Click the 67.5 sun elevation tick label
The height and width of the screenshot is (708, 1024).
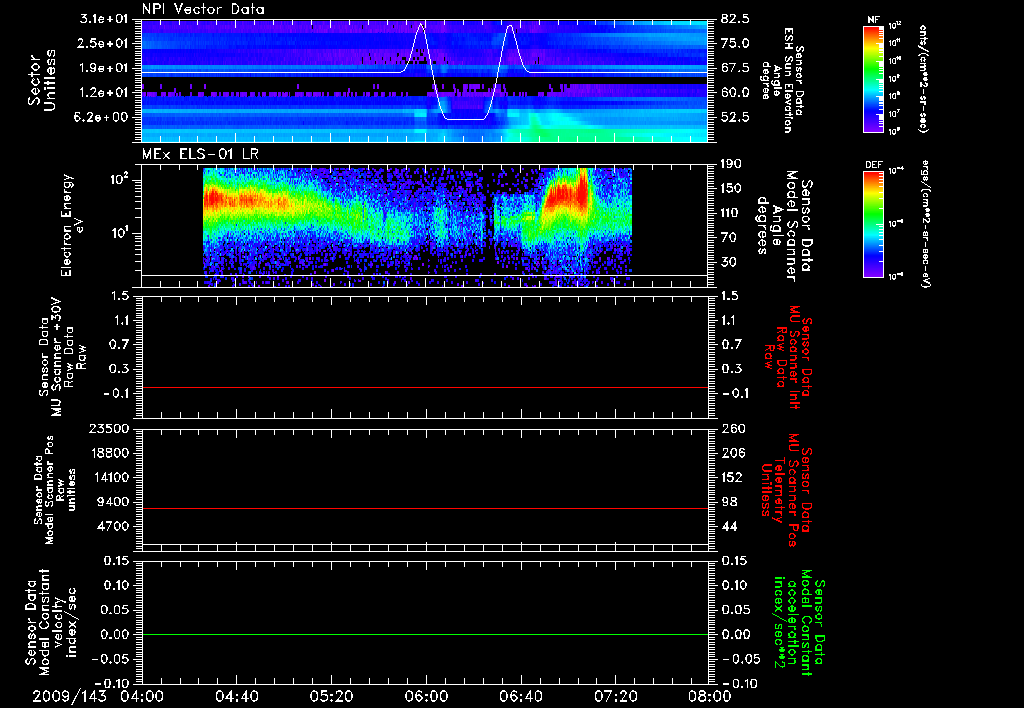click(x=735, y=68)
